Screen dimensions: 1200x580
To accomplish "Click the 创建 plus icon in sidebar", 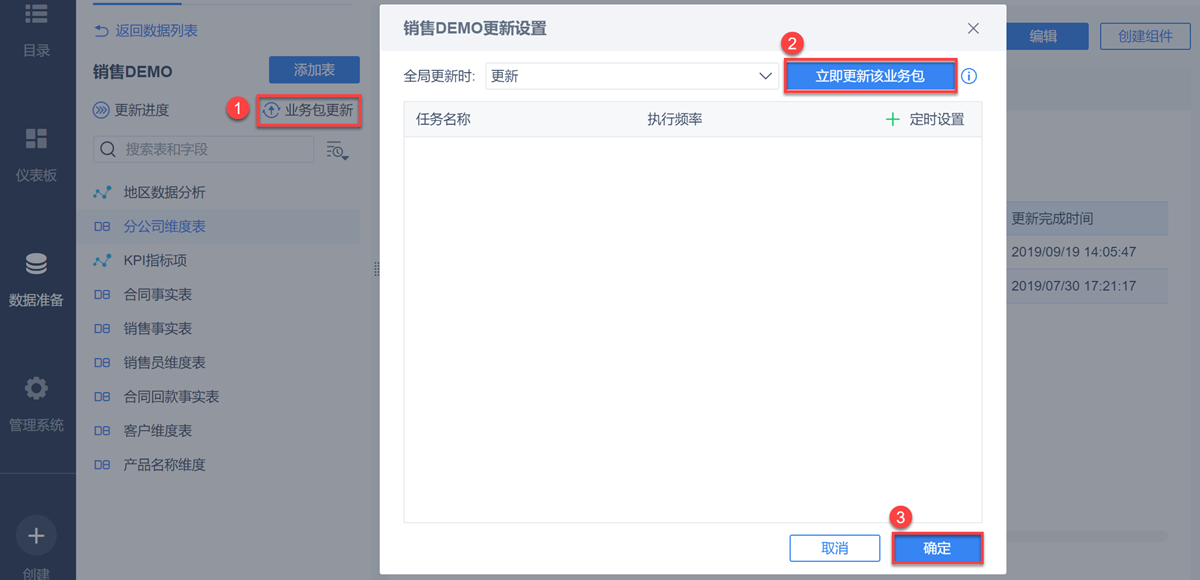I will (36, 536).
